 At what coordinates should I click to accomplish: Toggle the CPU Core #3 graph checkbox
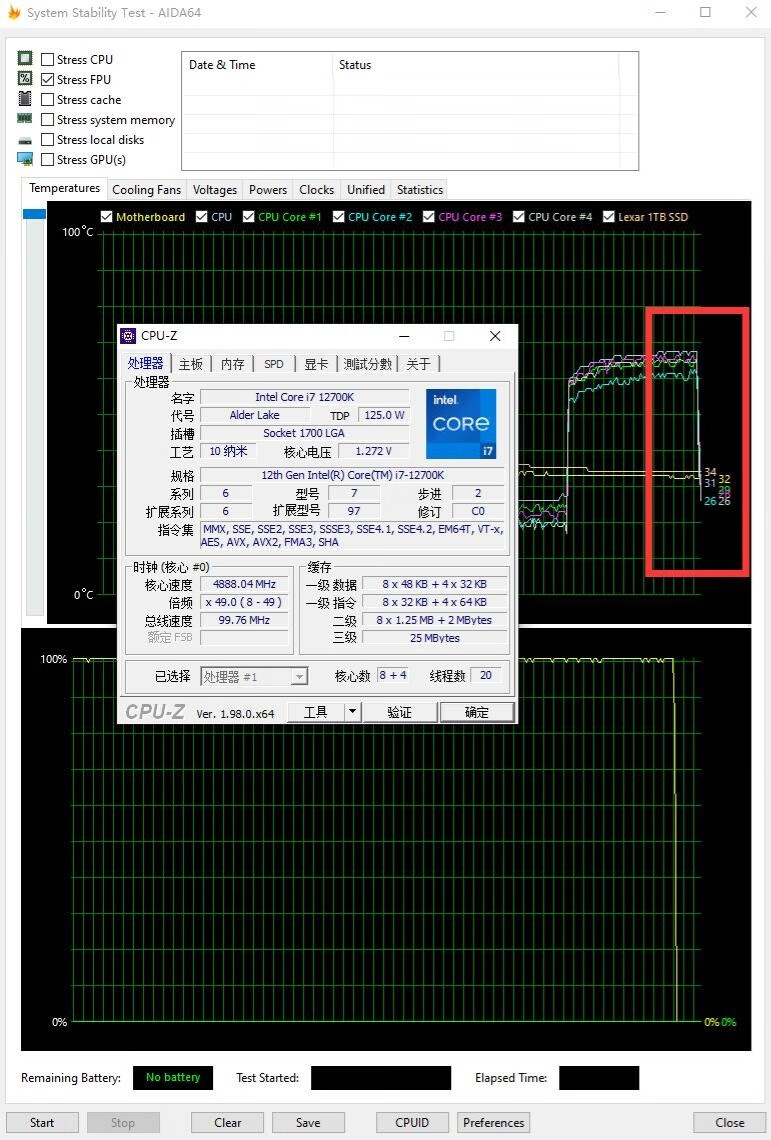point(428,217)
